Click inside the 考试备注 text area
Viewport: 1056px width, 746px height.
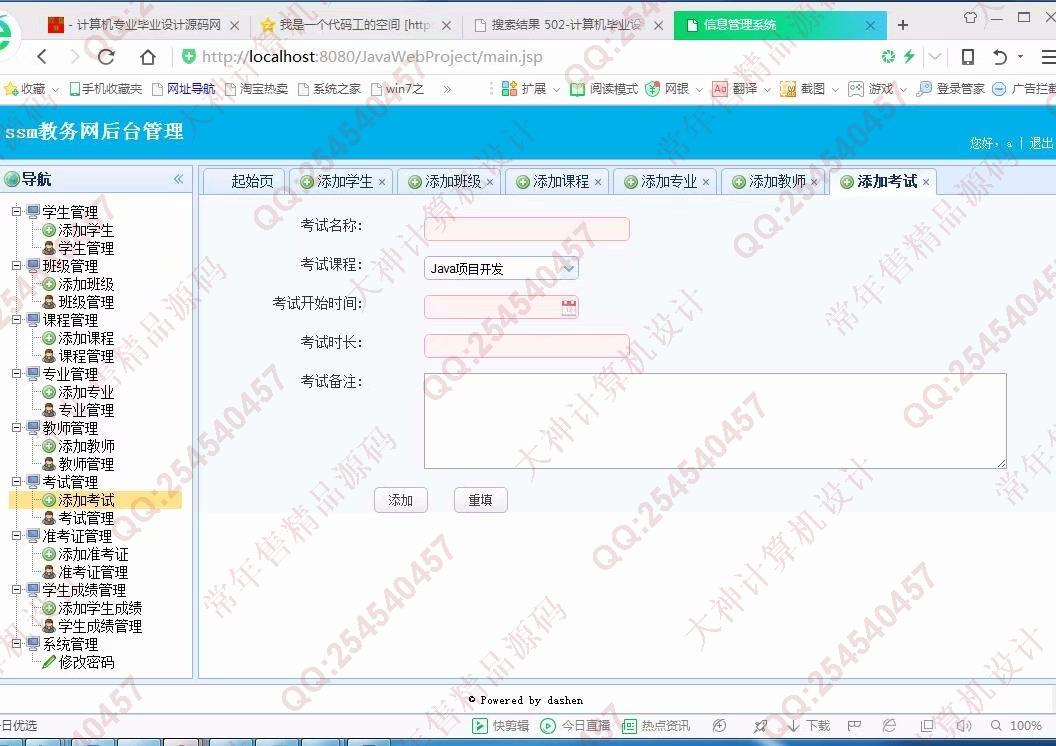(715, 421)
